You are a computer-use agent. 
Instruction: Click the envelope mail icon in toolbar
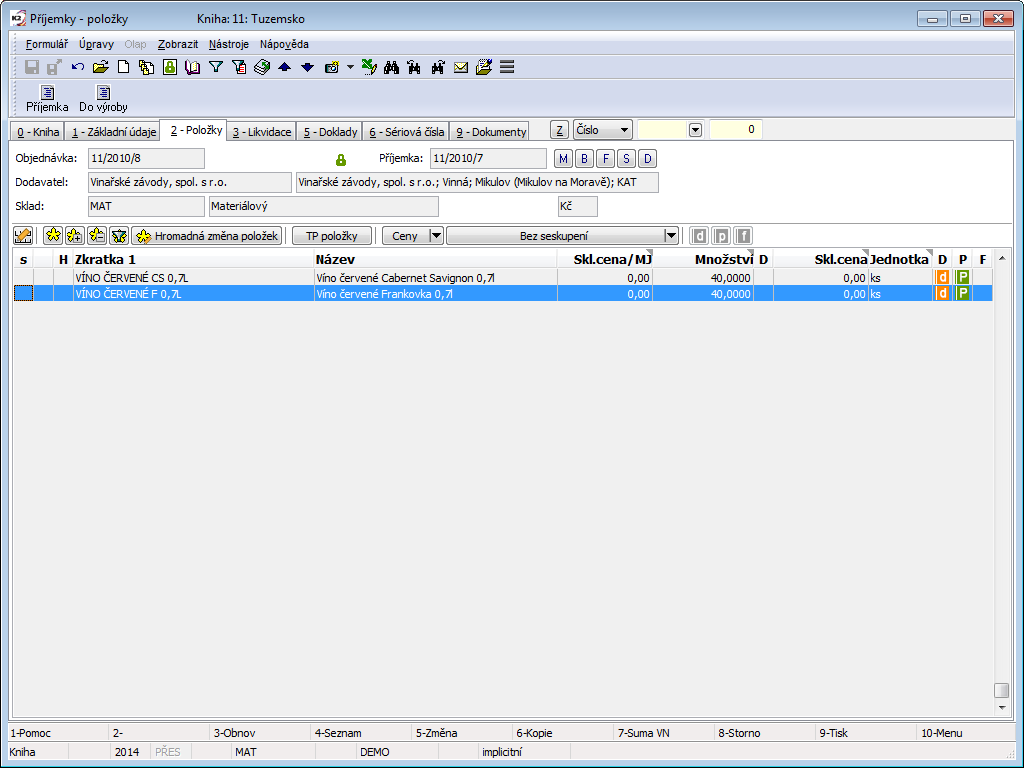pos(461,68)
